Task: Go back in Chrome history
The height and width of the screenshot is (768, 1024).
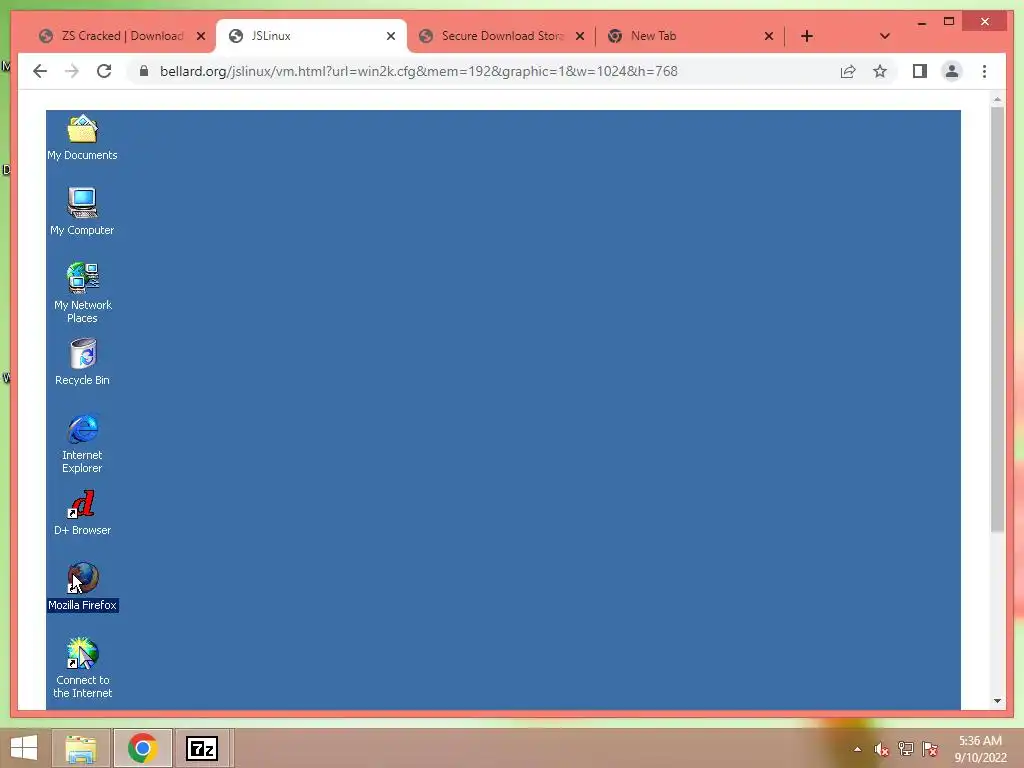Action: coord(40,71)
